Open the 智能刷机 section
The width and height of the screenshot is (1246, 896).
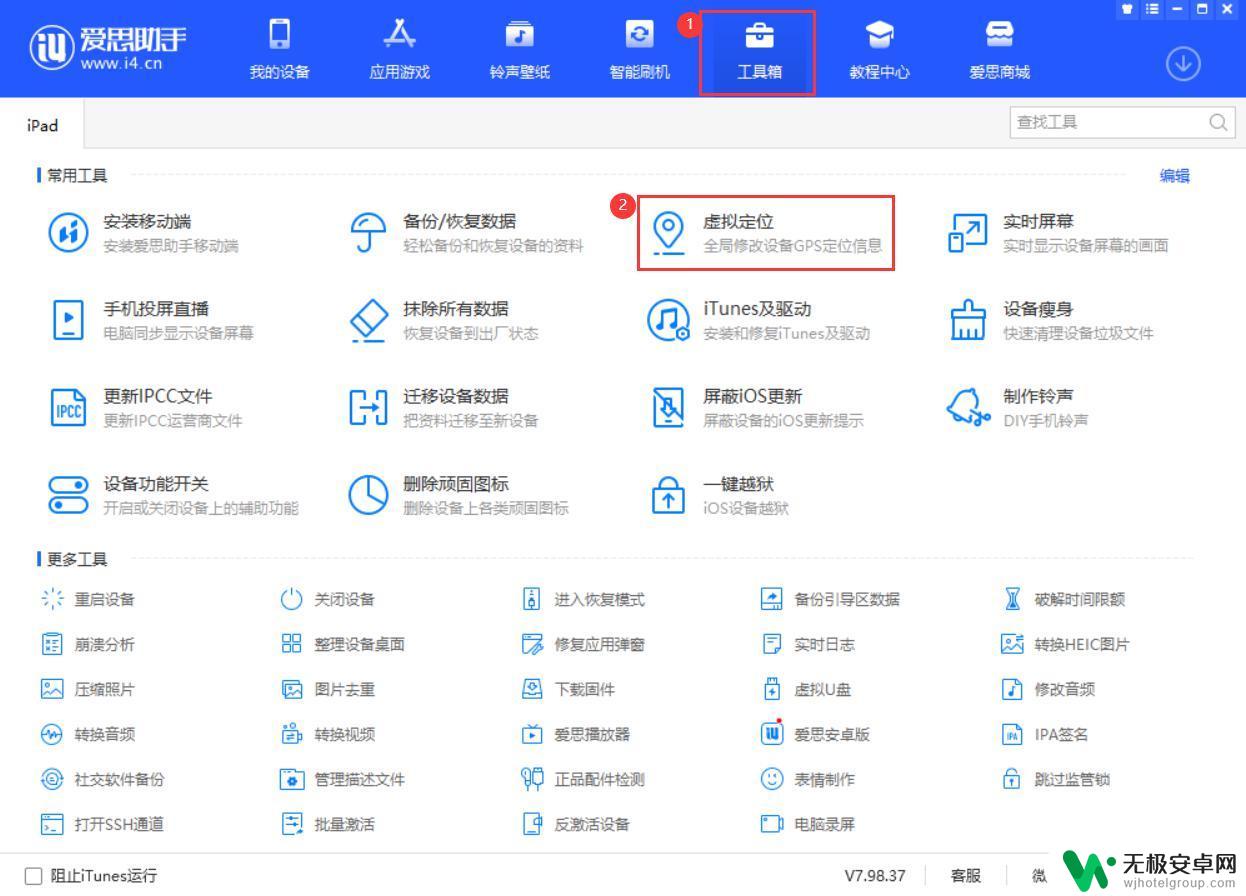(x=640, y=50)
